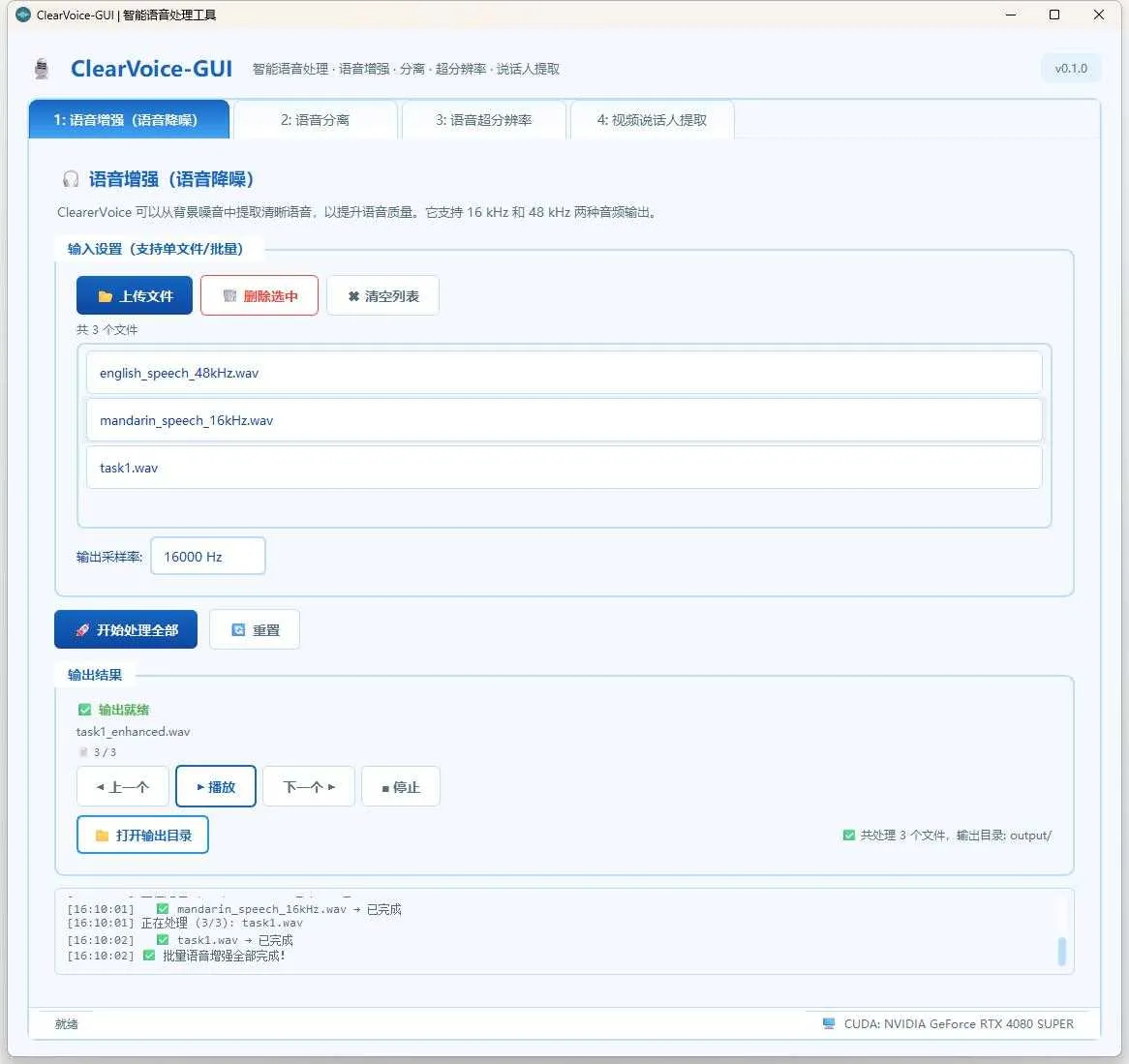Click the ClearVoice-GUI title heading
Screen dimensions: 1129x1064
click(x=151, y=69)
